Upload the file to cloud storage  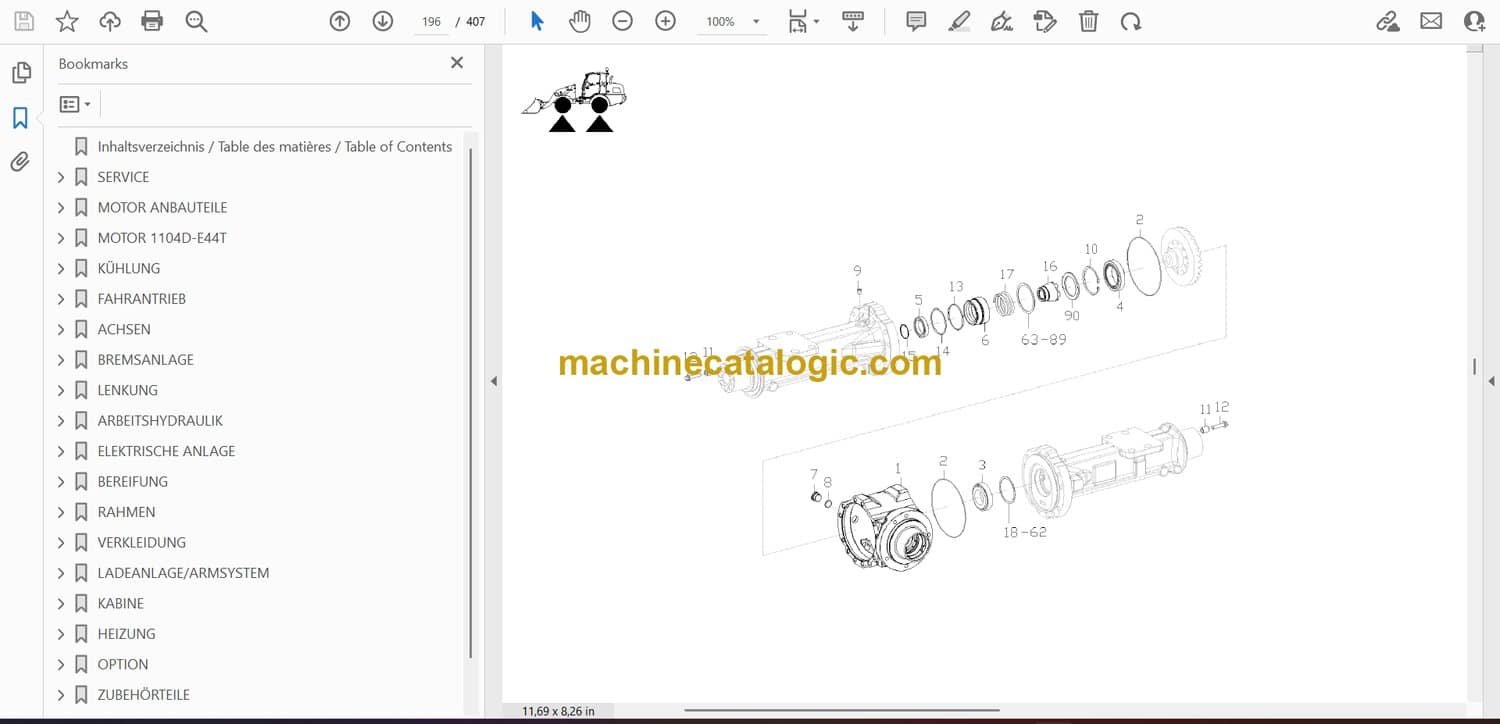pos(110,21)
